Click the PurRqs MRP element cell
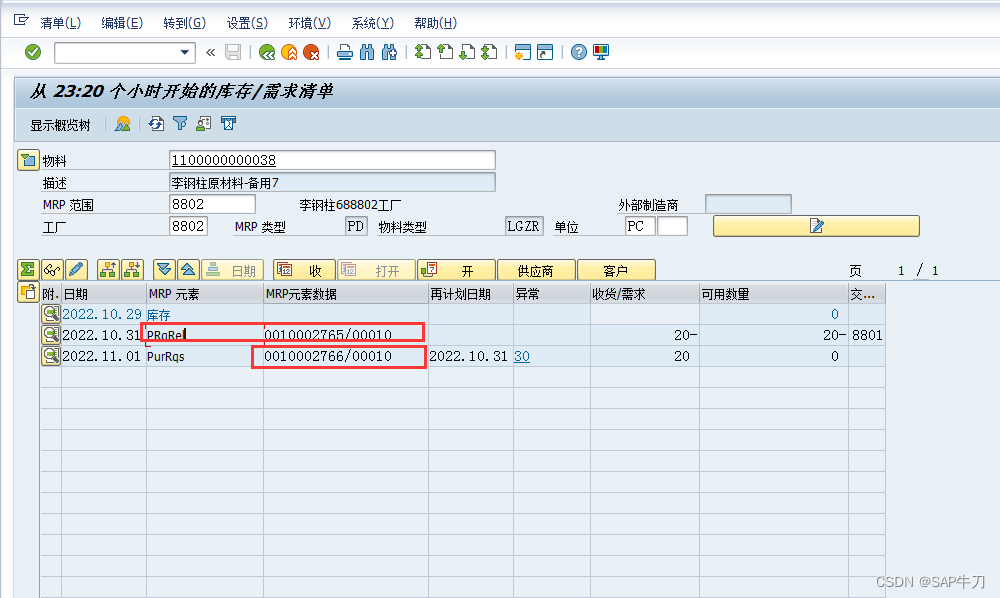Image resolution: width=1000 pixels, height=598 pixels. pos(205,356)
